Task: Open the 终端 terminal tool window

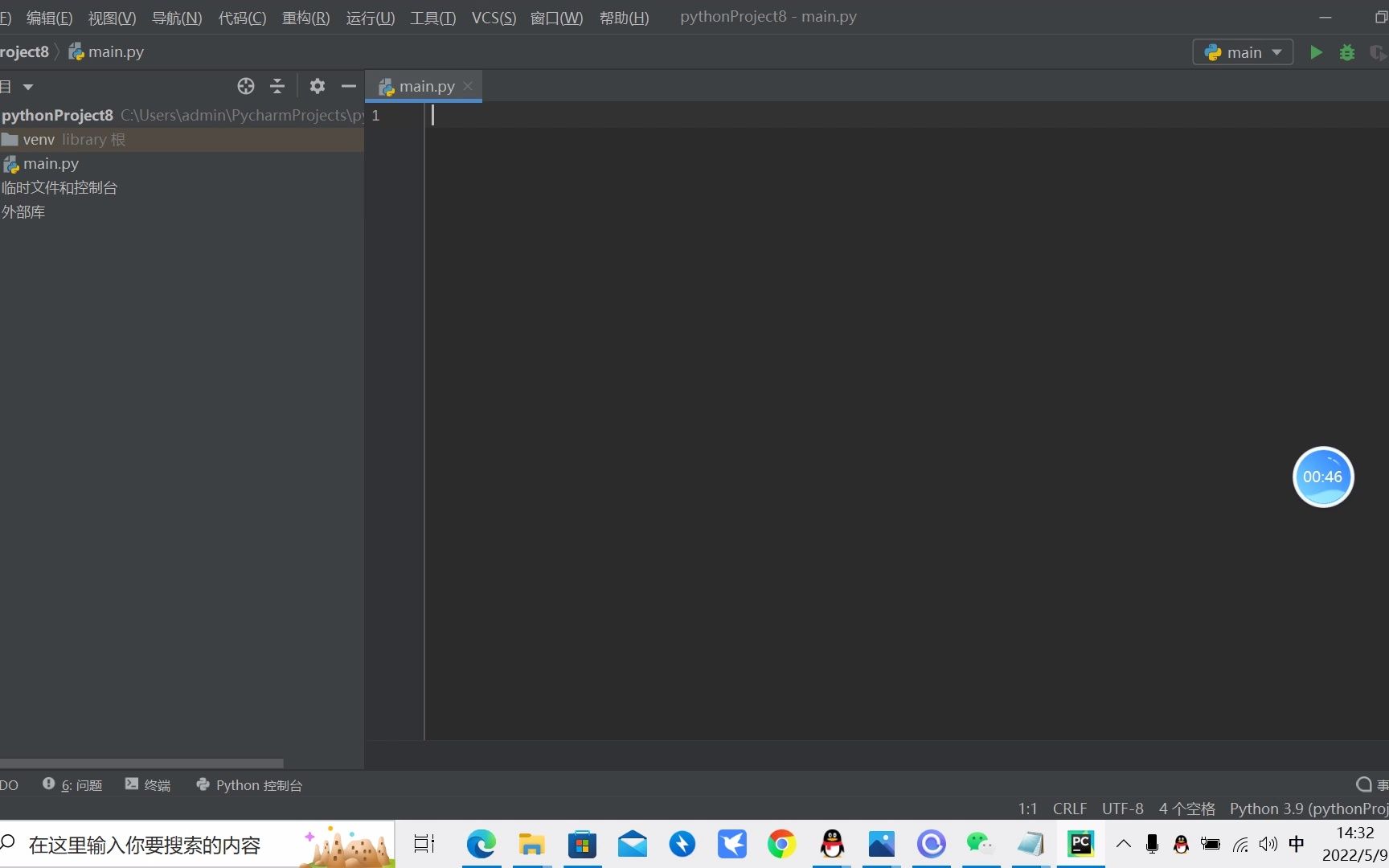Action: tap(148, 784)
